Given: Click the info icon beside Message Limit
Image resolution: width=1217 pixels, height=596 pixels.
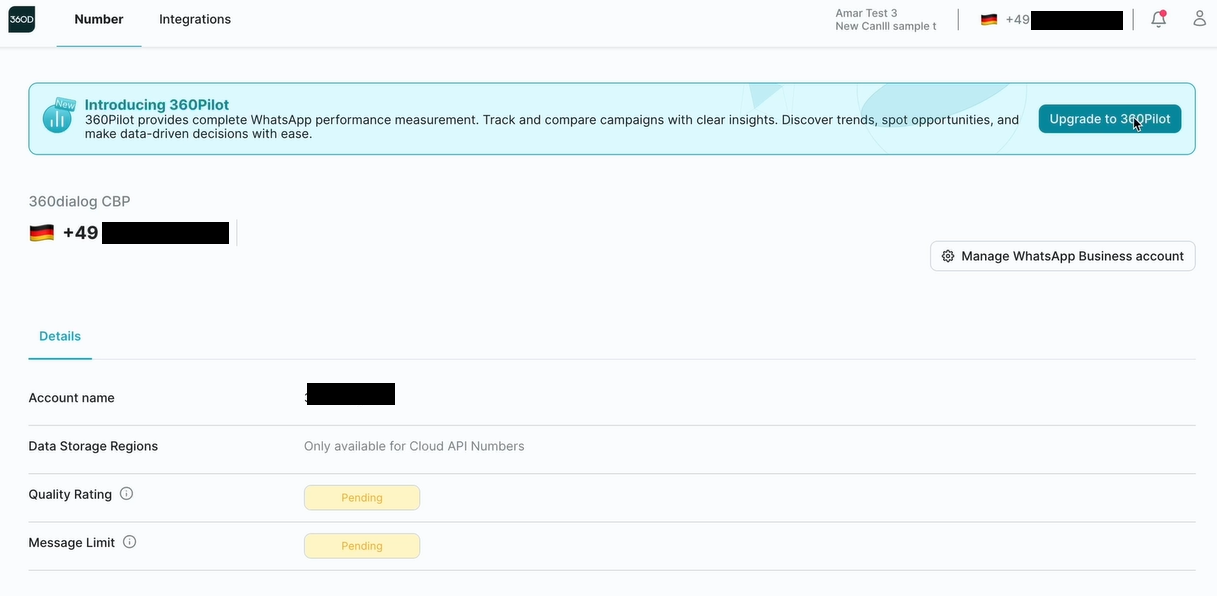Looking at the screenshot, I should click(x=129, y=542).
